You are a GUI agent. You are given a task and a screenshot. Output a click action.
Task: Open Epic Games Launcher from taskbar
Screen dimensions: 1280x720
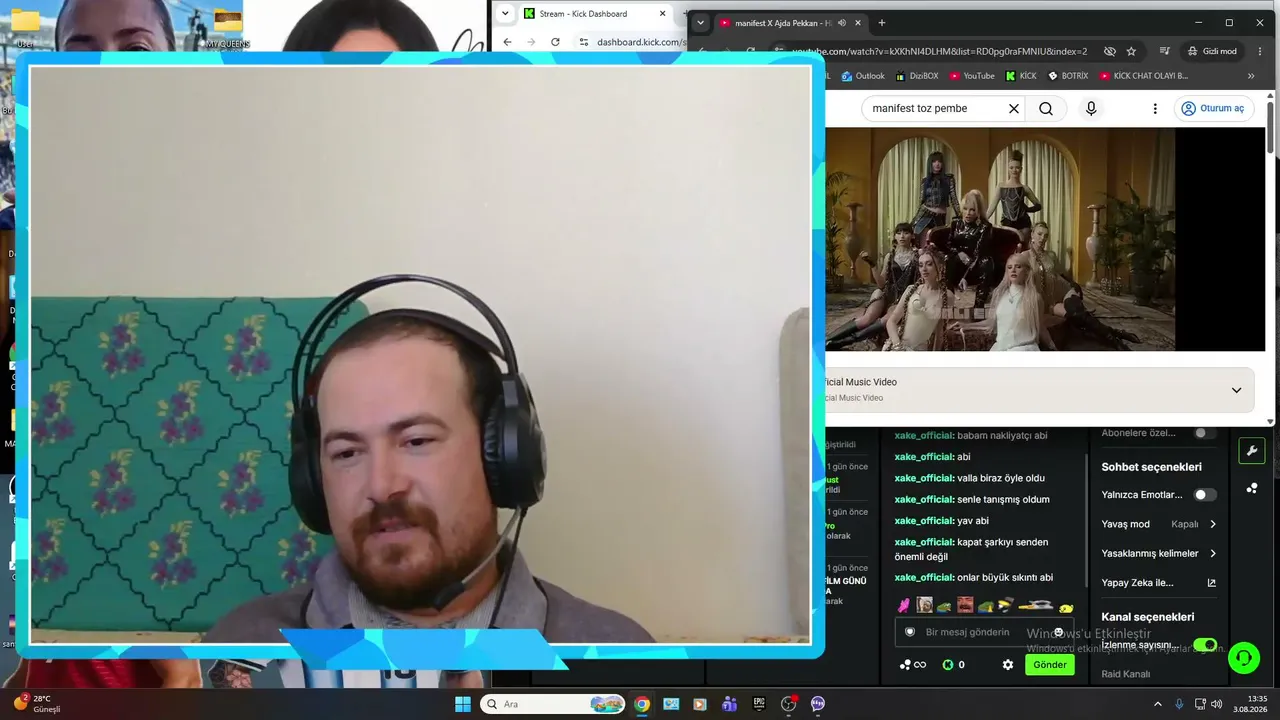(759, 704)
